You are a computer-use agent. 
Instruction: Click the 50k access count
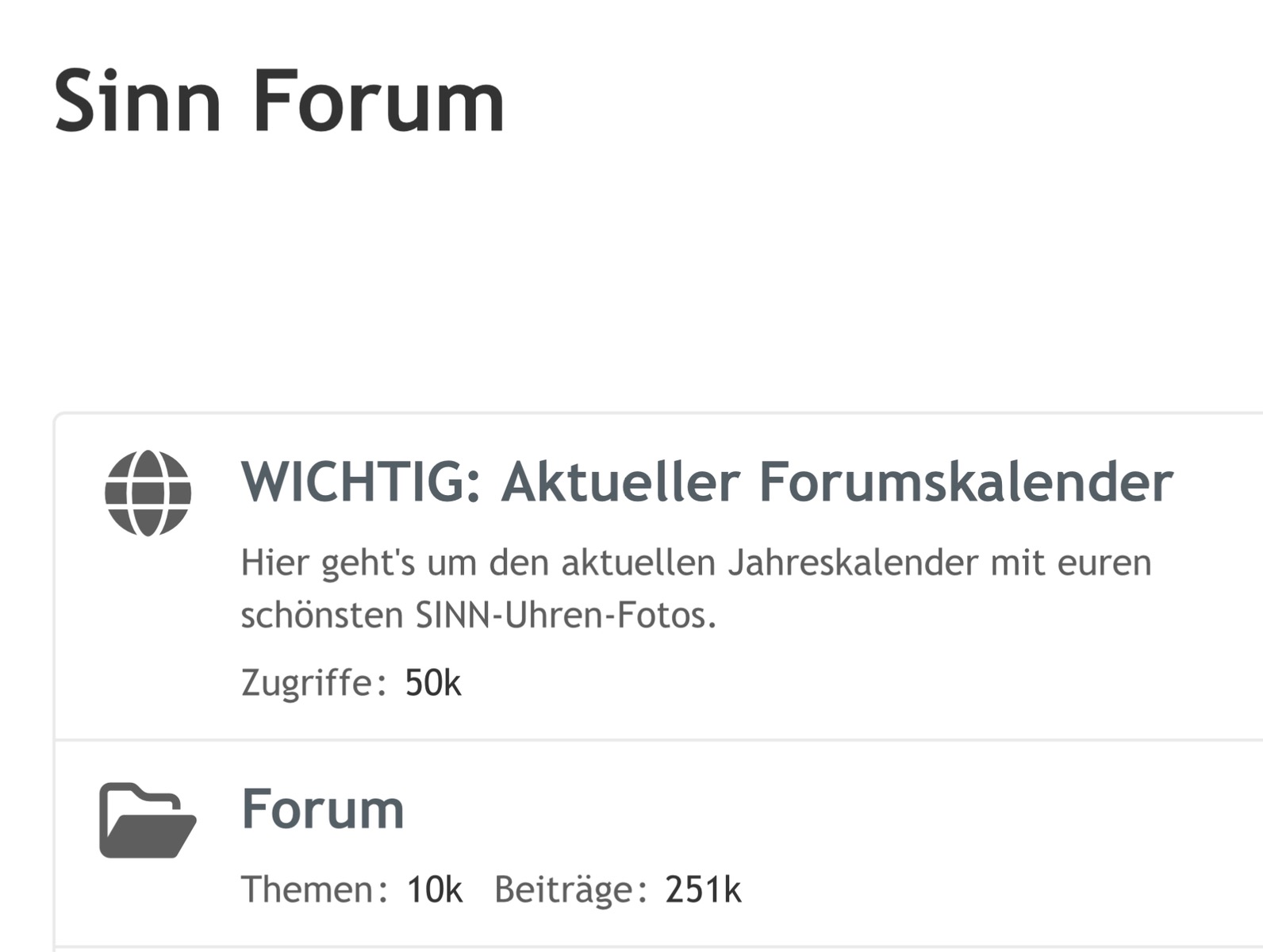(x=432, y=682)
